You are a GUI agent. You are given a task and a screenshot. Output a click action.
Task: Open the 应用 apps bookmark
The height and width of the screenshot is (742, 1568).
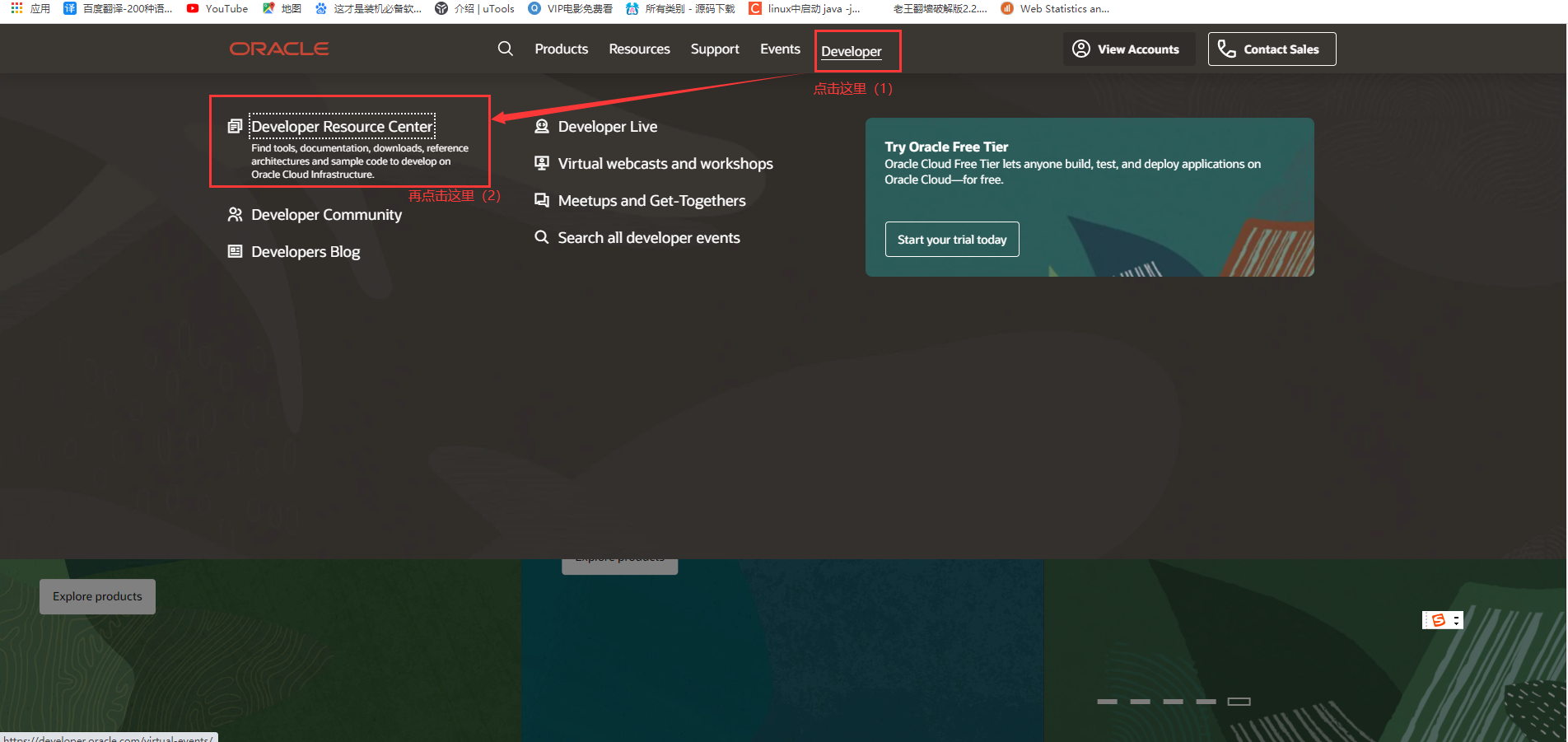pyautogui.click(x=30, y=8)
